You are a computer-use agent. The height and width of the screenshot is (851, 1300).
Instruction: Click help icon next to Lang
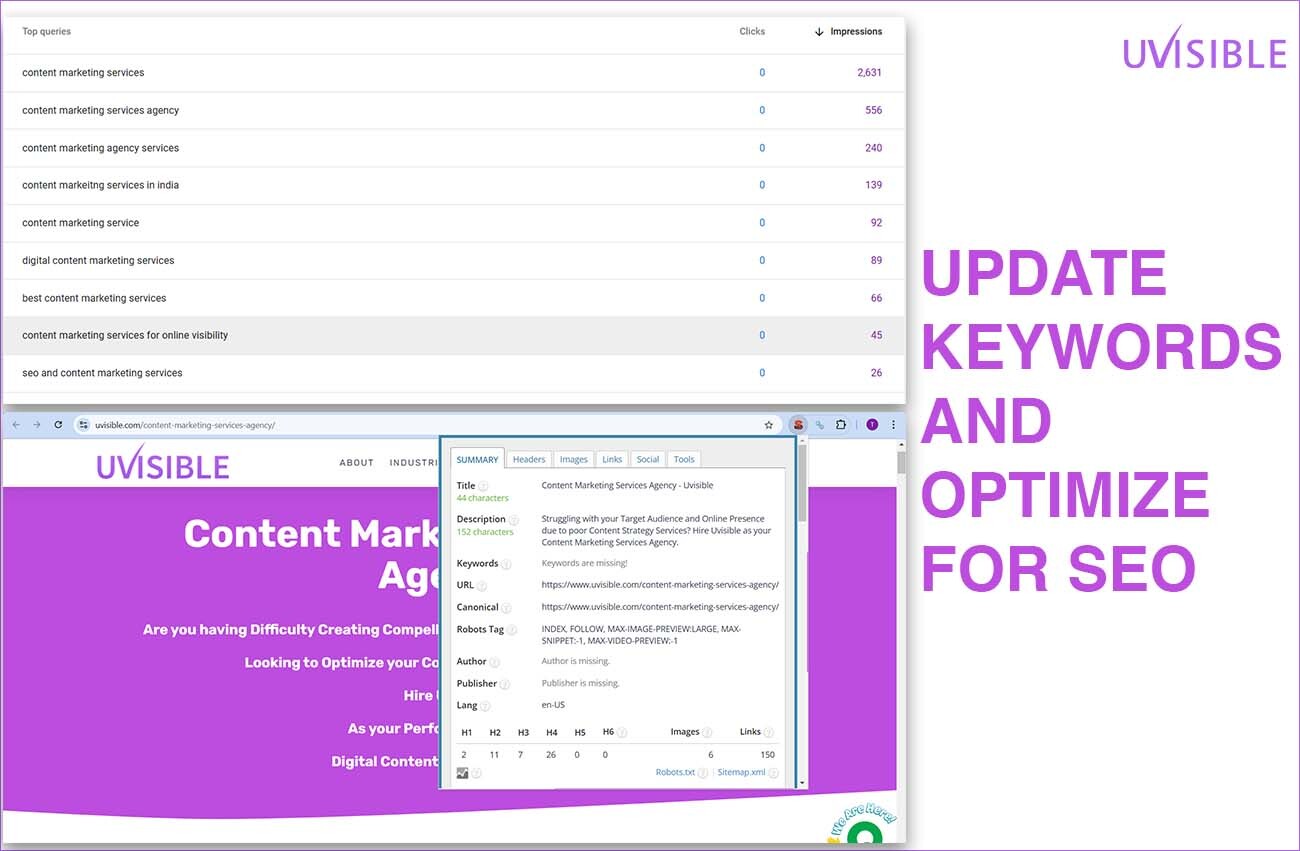pyautogui.click(x=485, y=706)
